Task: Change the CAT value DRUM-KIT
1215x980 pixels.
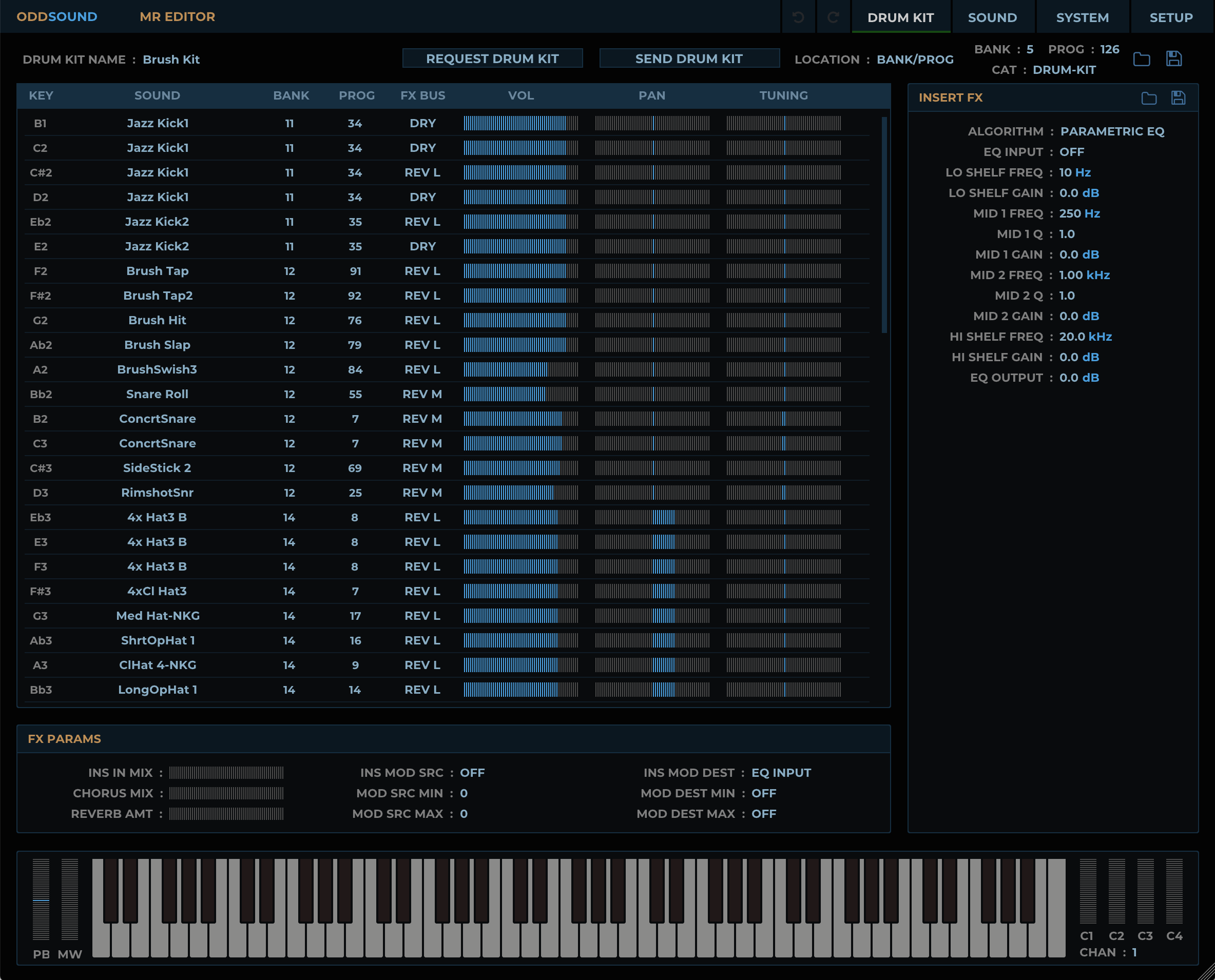Action: tap(1064, 70)
